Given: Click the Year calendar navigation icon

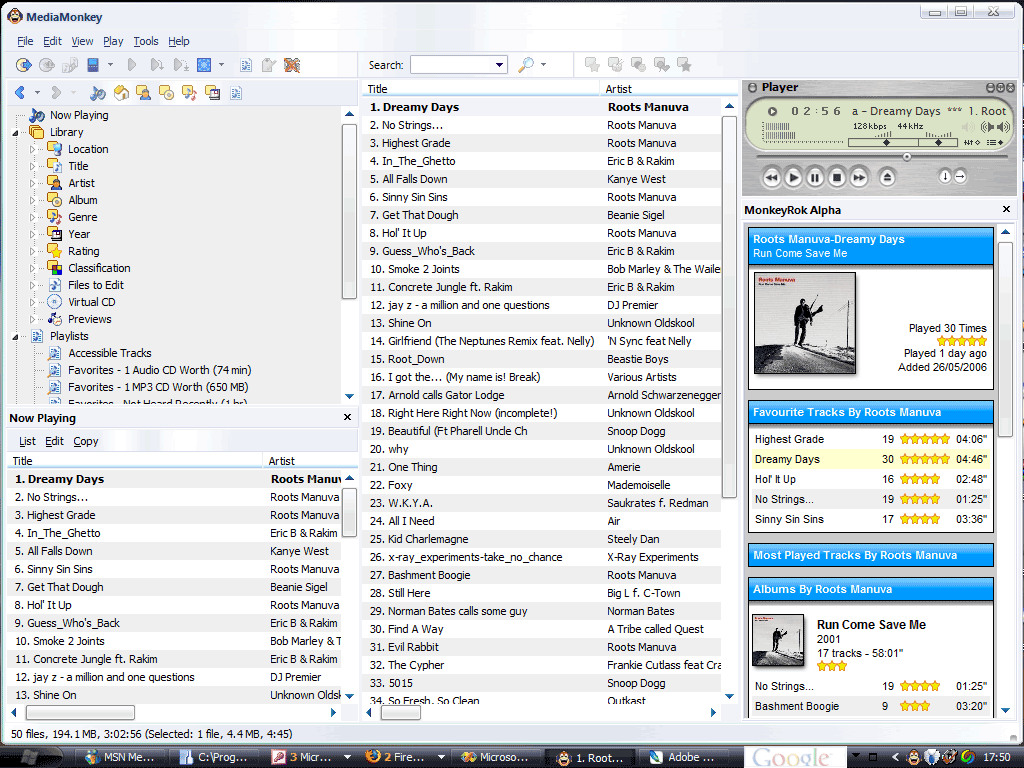Looking at the screenshot, I should click(212, 93).
